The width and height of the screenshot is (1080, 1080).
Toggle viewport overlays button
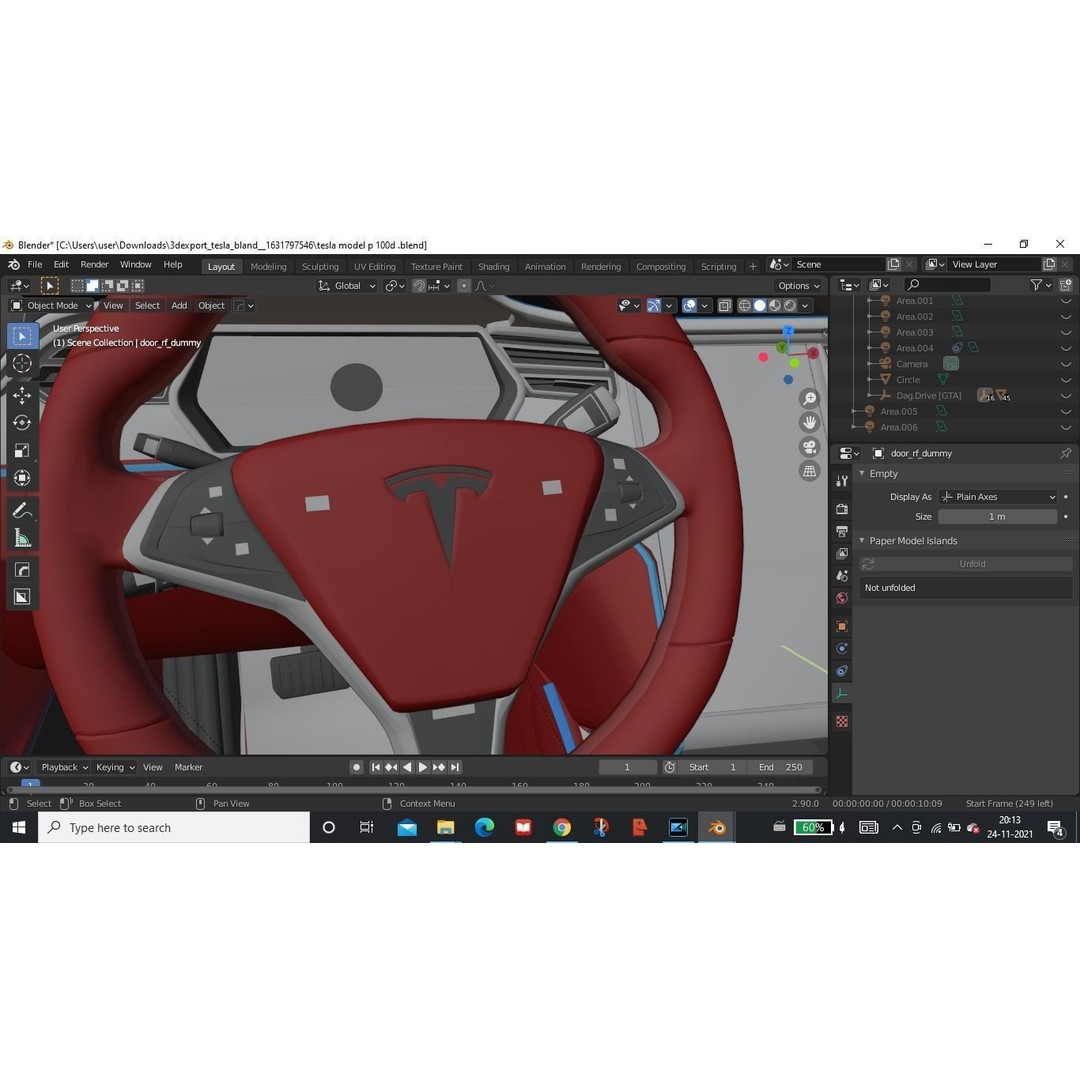(689, 305)
